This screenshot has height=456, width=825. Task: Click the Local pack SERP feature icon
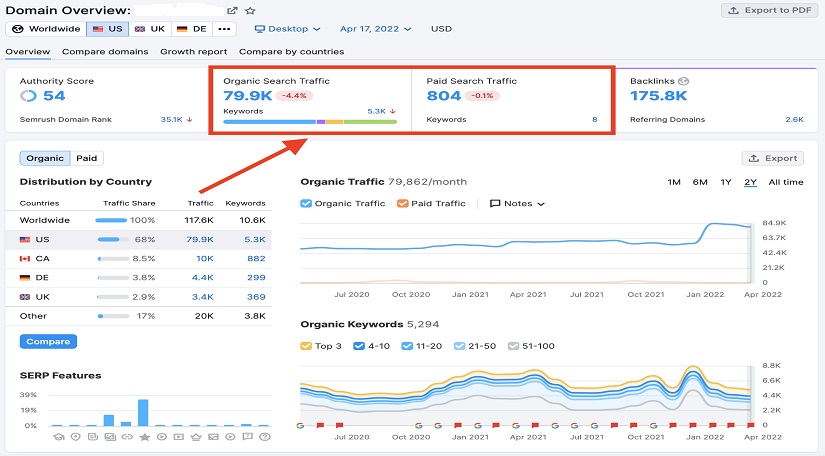[x=76, y=437]
